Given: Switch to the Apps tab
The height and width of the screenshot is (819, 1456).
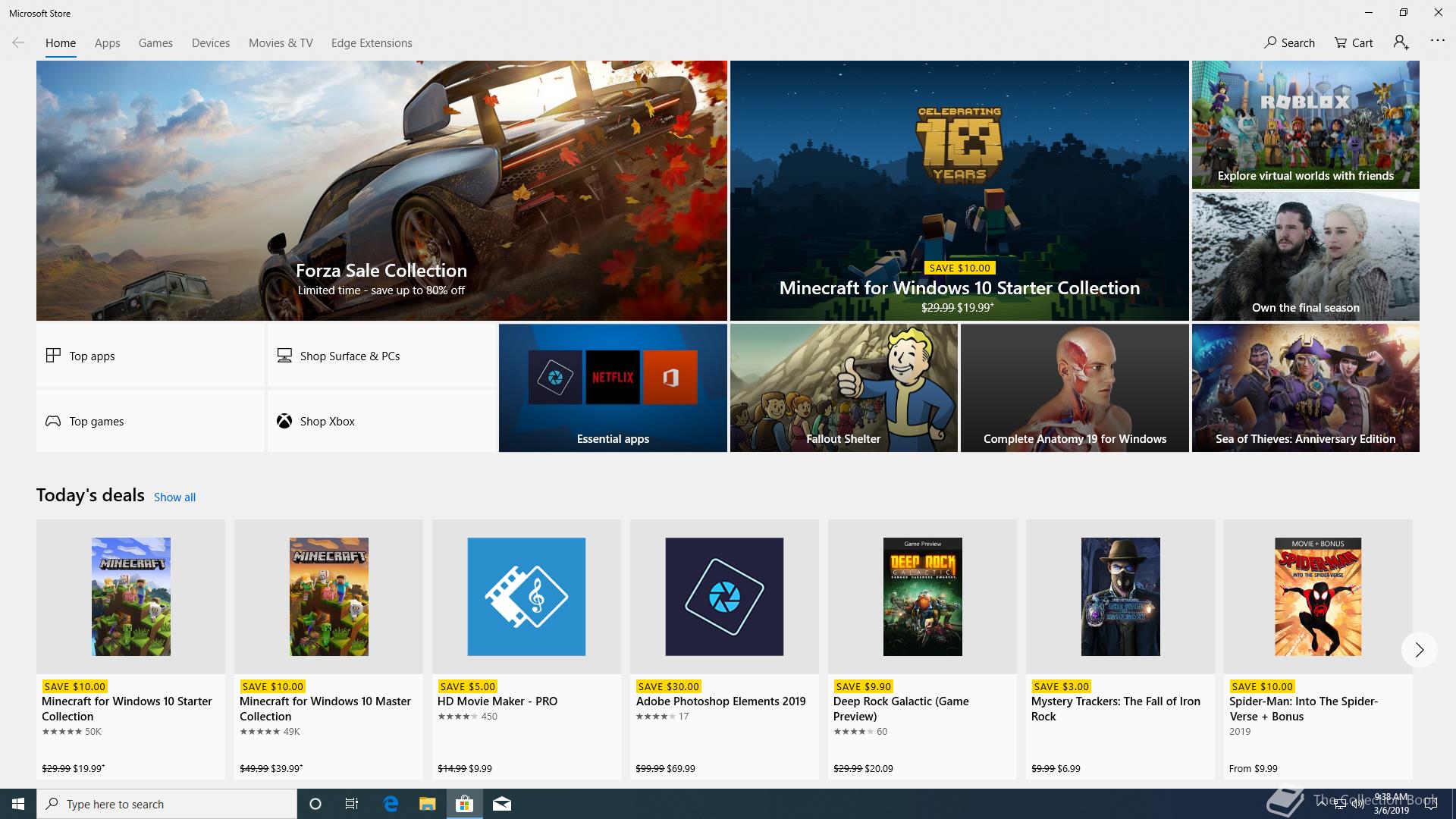Looking at the screenshot, I should click(x=108, y=43).
